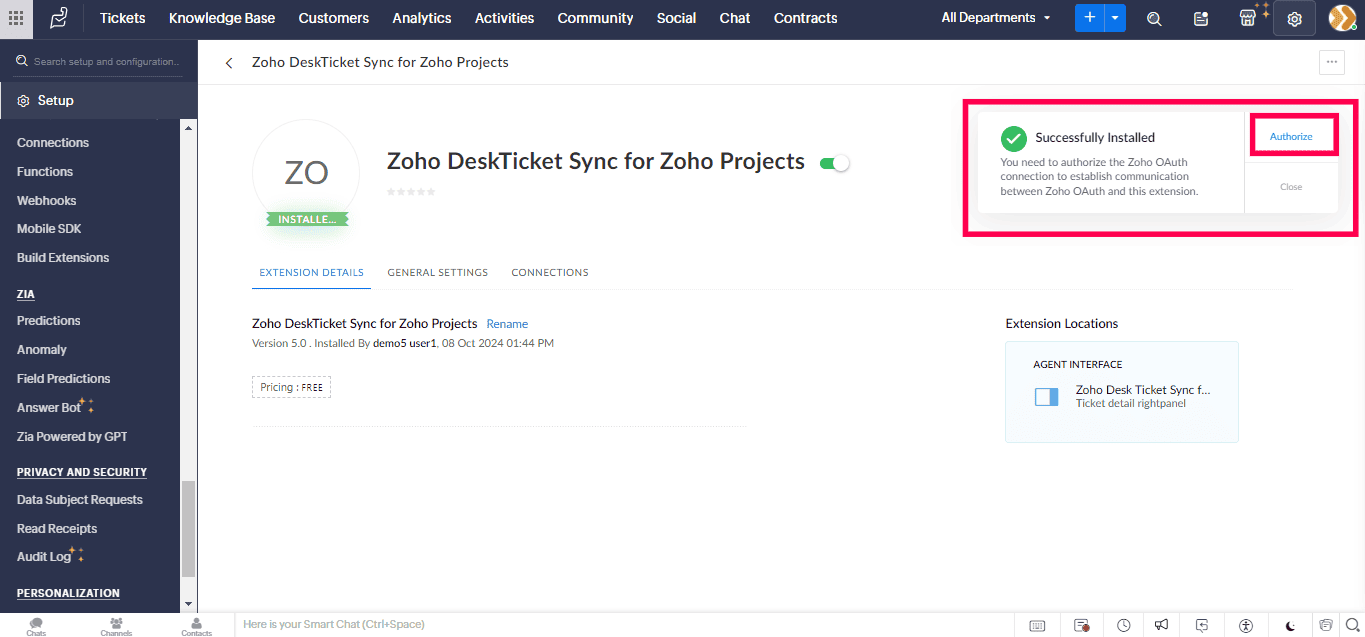This screenshot has width=1365, height=637.
Task: Open the three-dots more options menu
Action: (x=1331, y=62)
